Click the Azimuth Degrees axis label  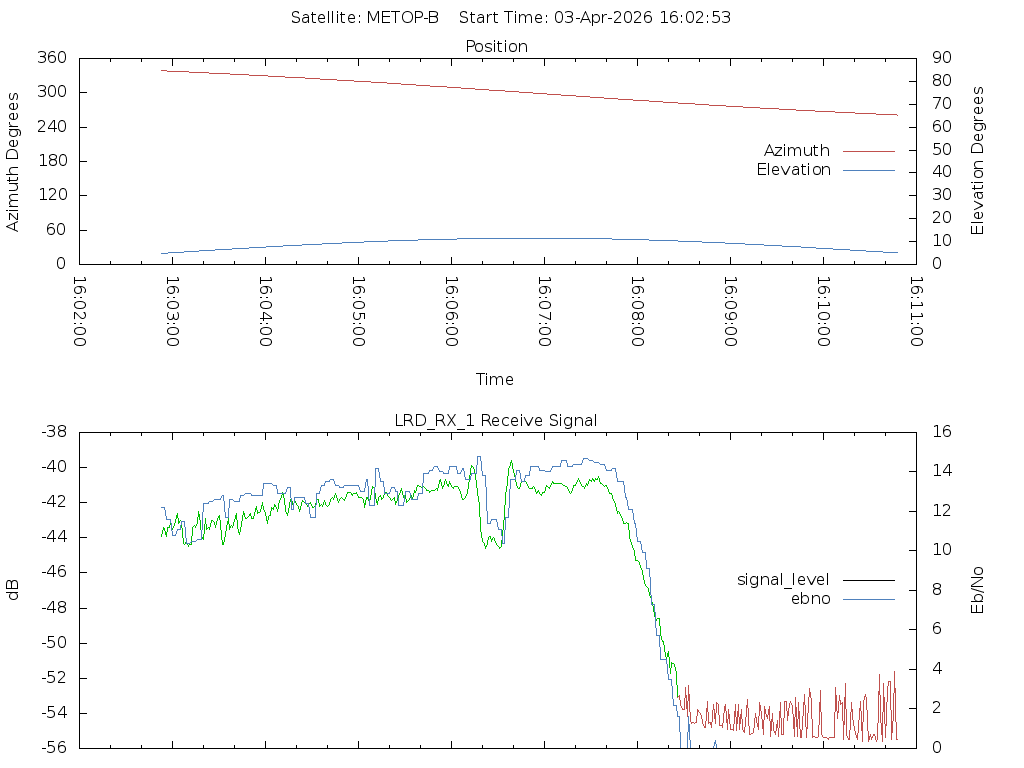(x=13, y=162)
